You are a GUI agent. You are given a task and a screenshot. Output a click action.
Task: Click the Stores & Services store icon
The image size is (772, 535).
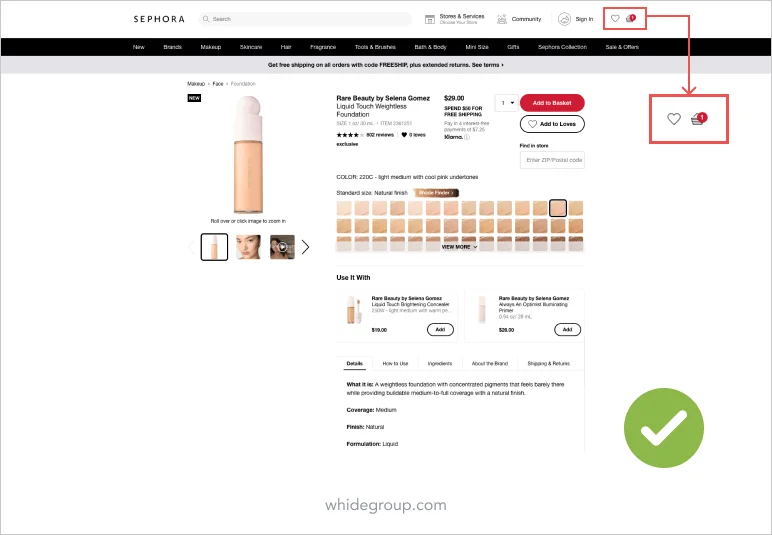(x=430, y=19)
